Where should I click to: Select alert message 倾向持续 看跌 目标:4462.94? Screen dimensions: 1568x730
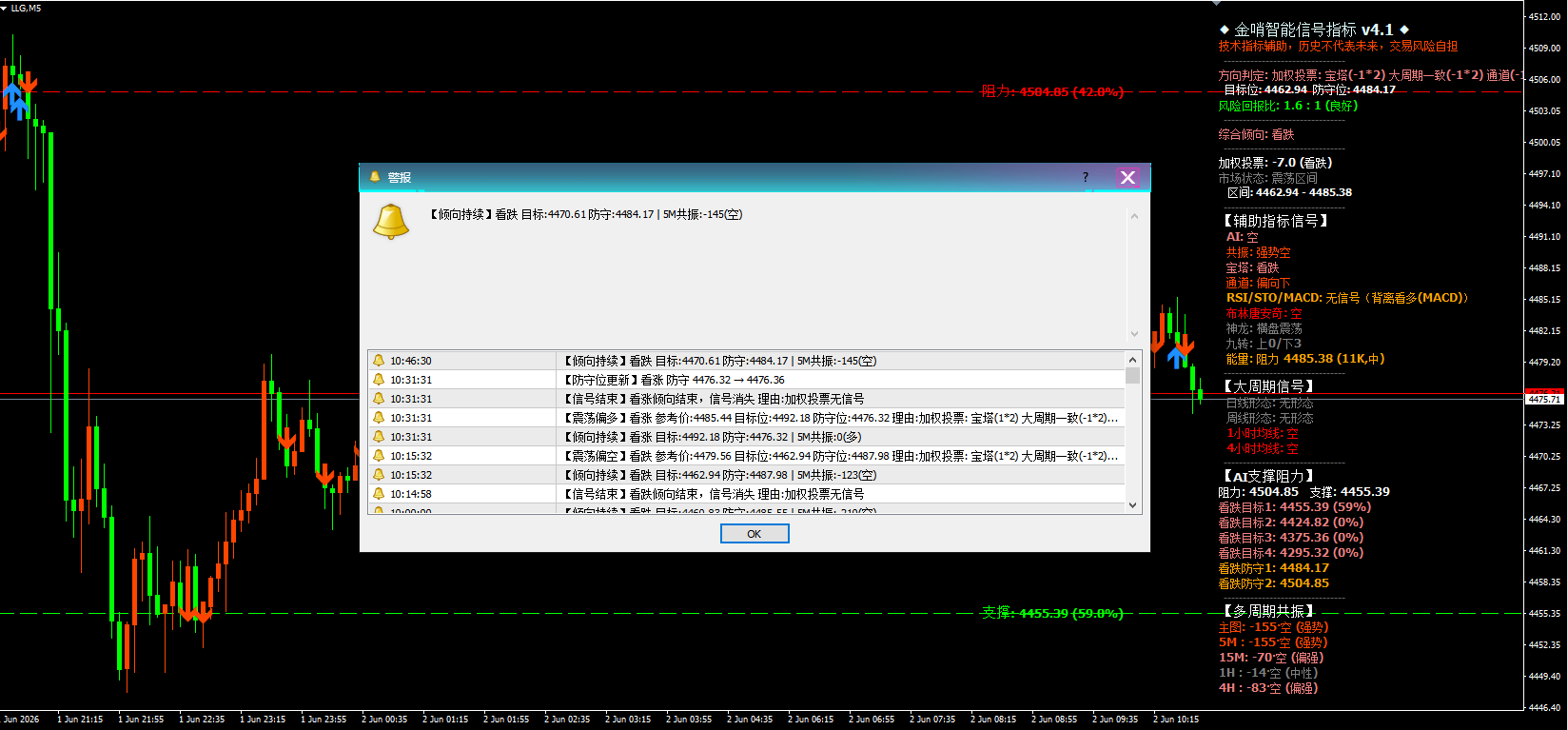click(x=720, y=475)
